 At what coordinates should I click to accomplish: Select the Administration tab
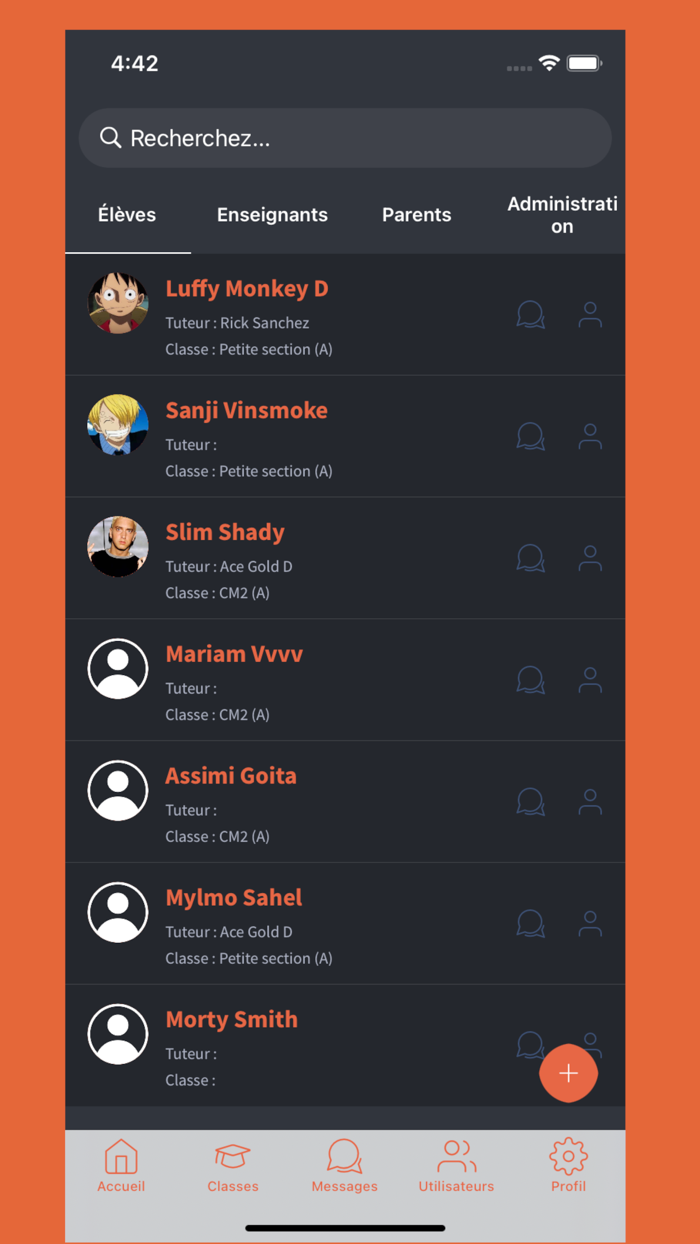[562, 215]
